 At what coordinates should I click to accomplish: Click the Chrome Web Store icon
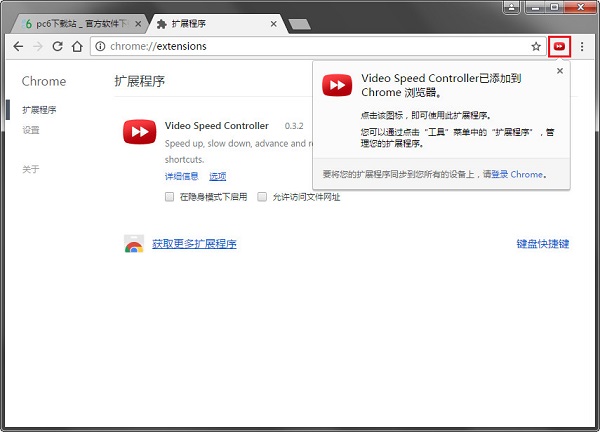pyautogui.click(x=134, y=244)
